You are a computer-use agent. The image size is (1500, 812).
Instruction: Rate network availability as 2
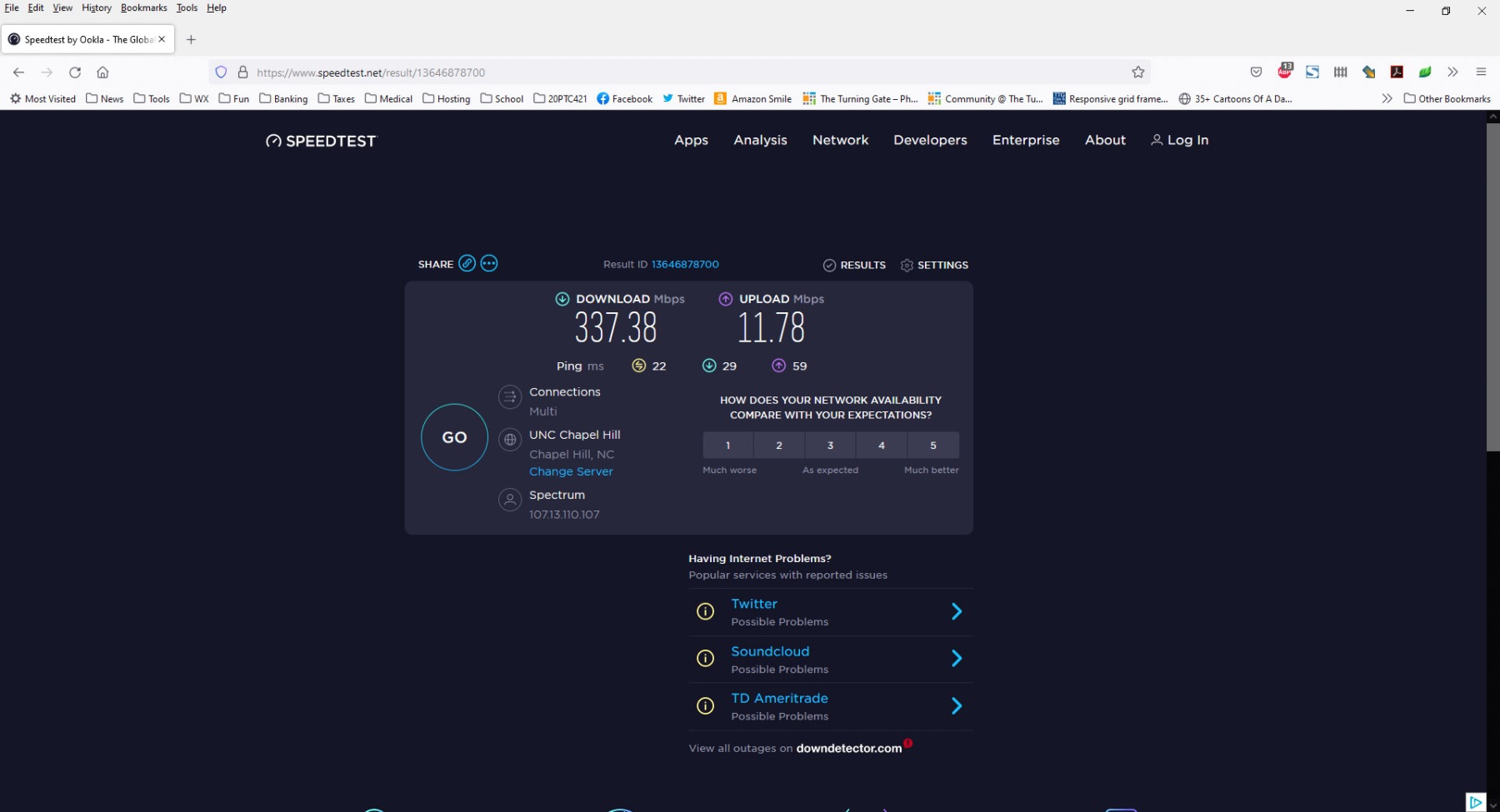[x=779, y=446]
